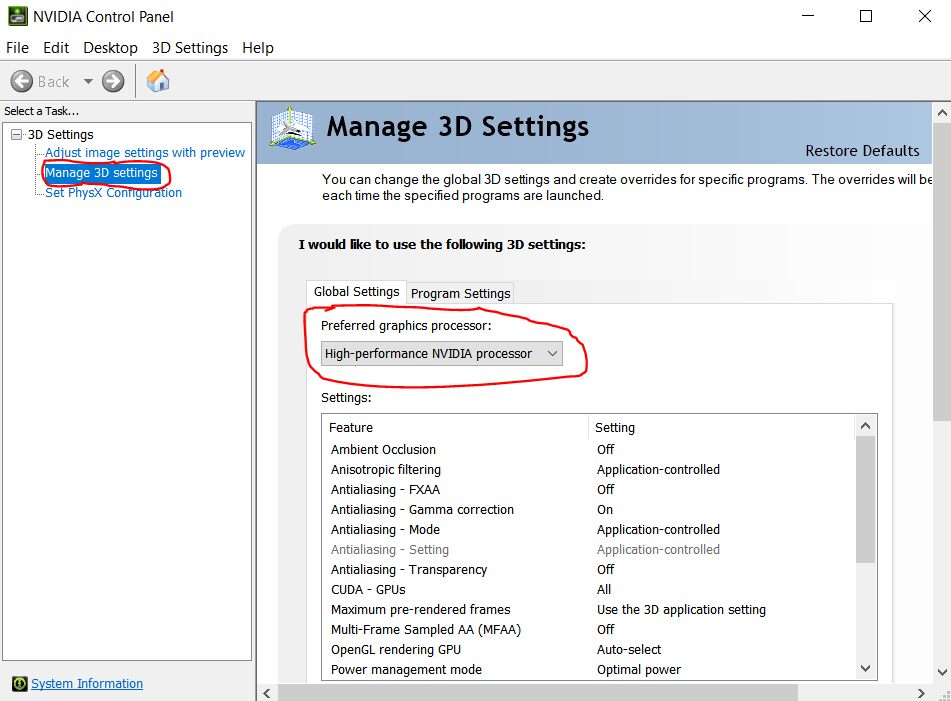This screenshot has width=951, height=701.
Task: Open the File menu
Action: pos(18,48)
